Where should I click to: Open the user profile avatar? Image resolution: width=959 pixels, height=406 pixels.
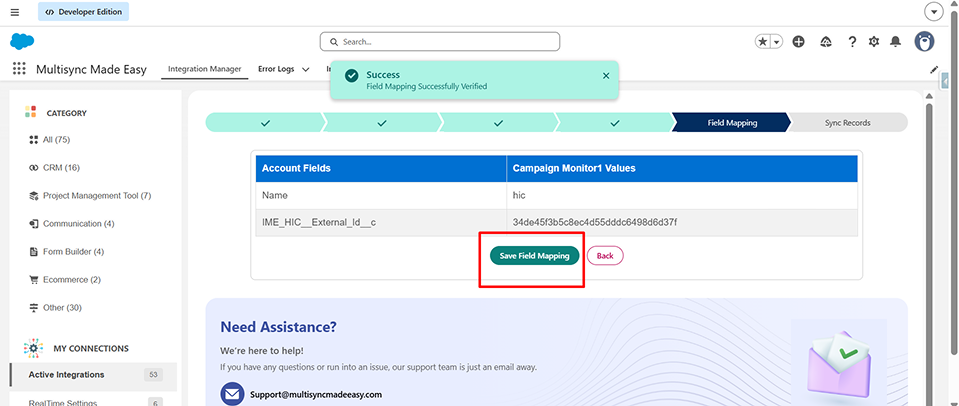924,42
